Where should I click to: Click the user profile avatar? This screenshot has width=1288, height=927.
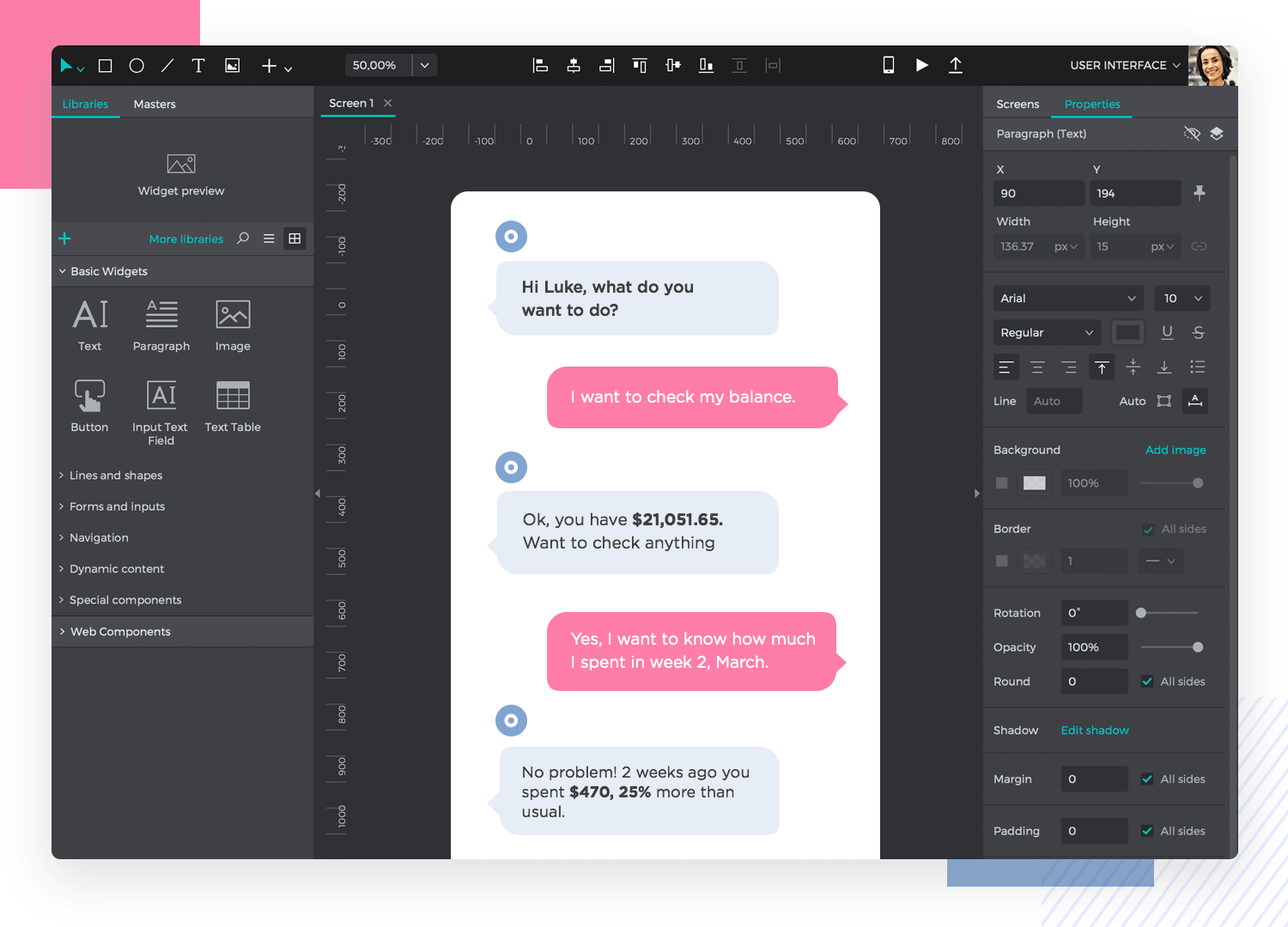(1212, 66)
